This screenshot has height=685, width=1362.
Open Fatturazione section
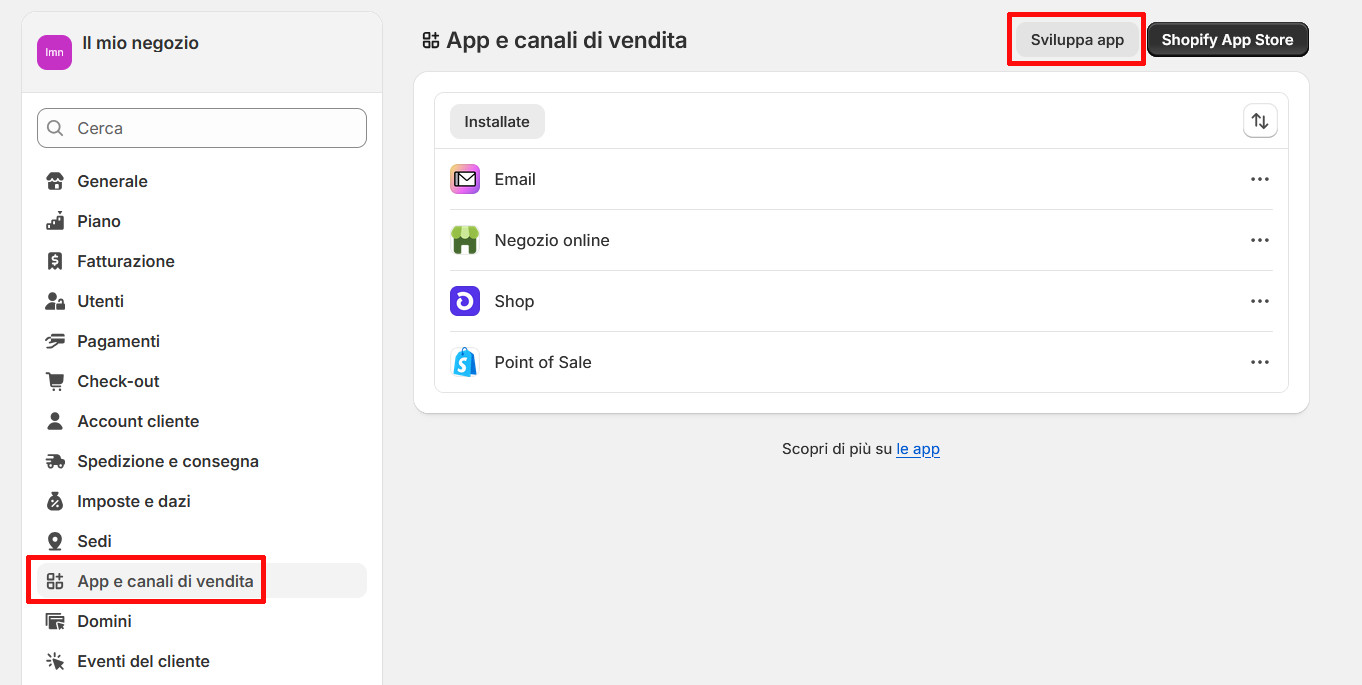[202, 261]
